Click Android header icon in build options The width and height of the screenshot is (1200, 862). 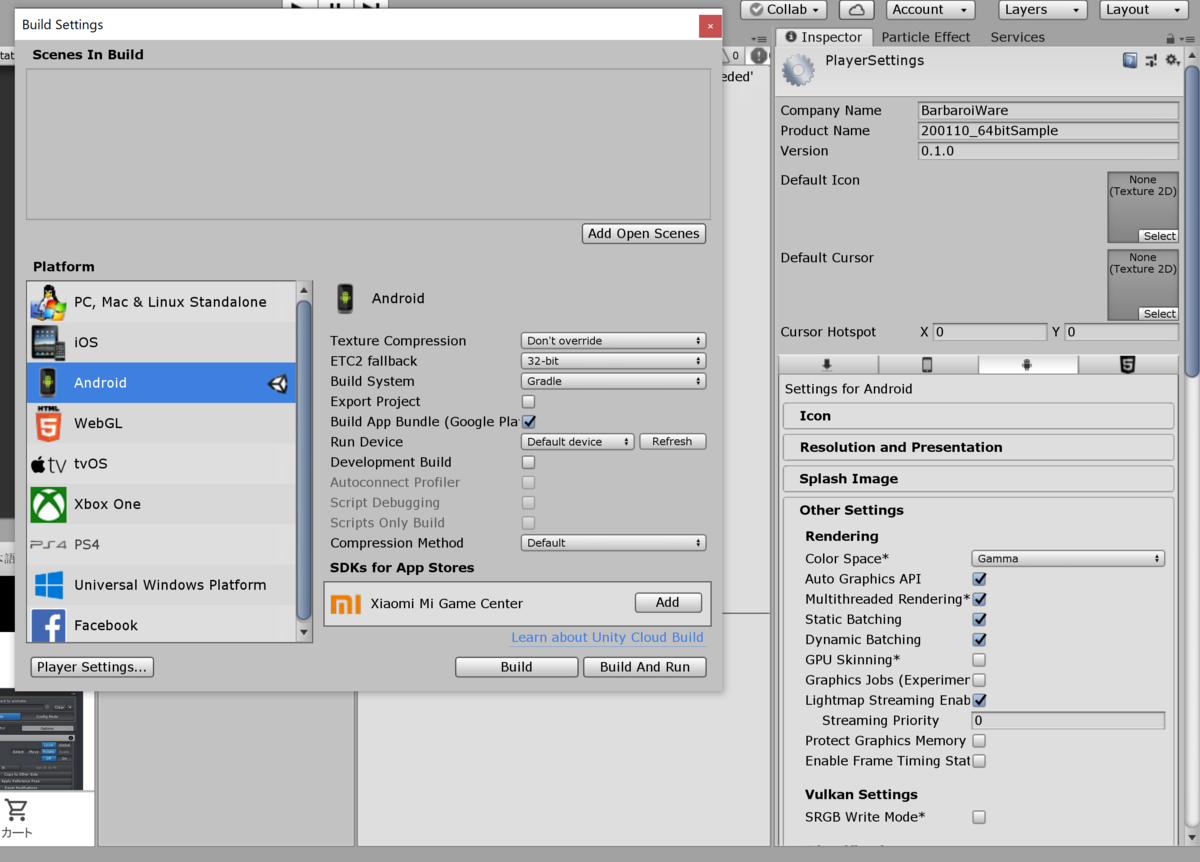[x=345, y=298]
